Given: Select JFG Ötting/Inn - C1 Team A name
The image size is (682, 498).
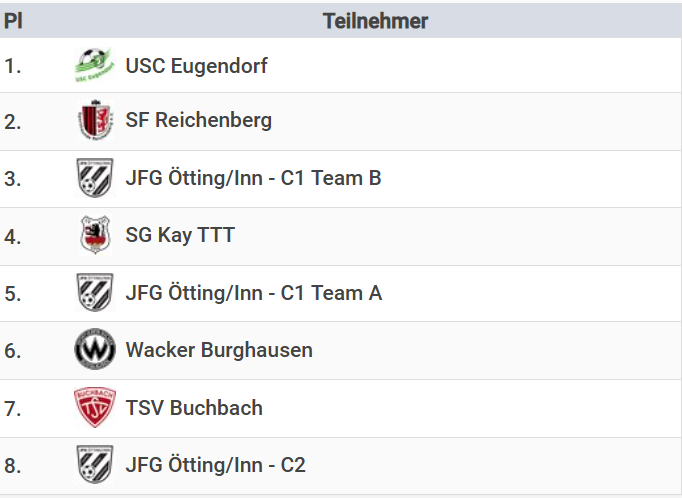Looking at the screenshot, I should point(253,293).
